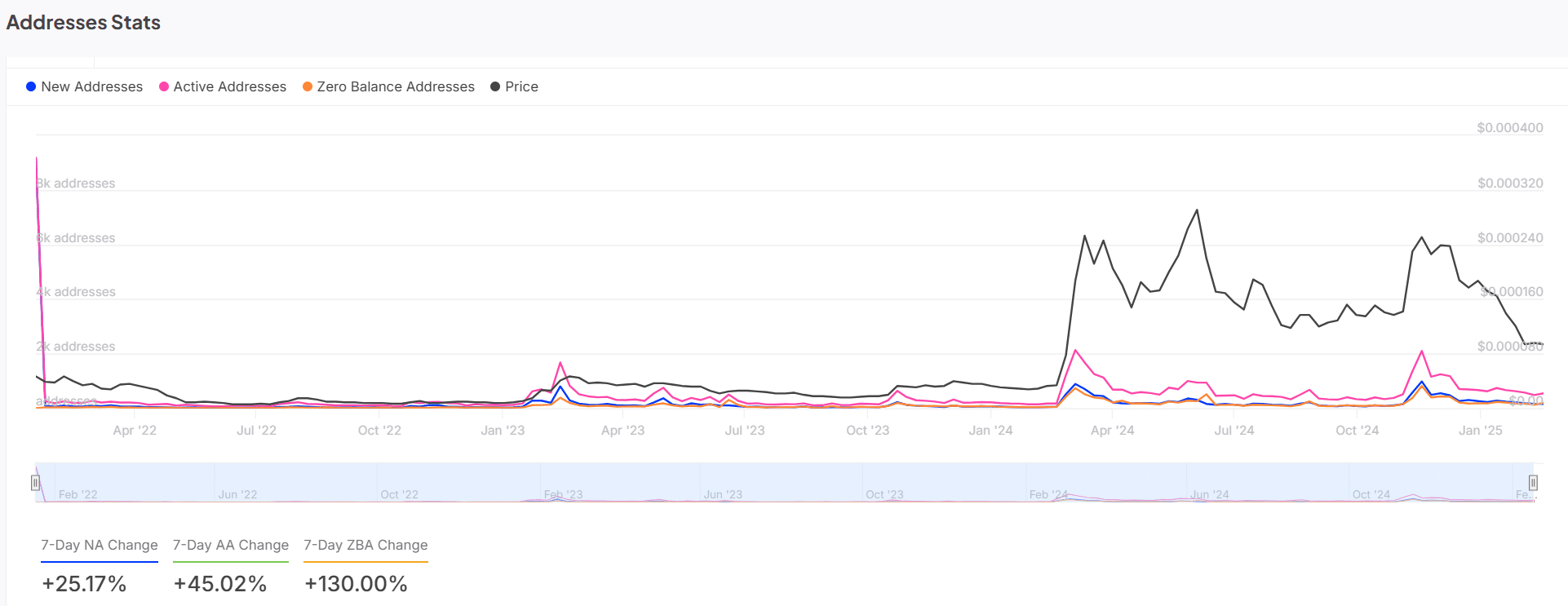Image resolution: width=1568 pixels, height=606 pixels.
Task: Select the 7-Day NA Change tab
Action: [x=100, y=545]
